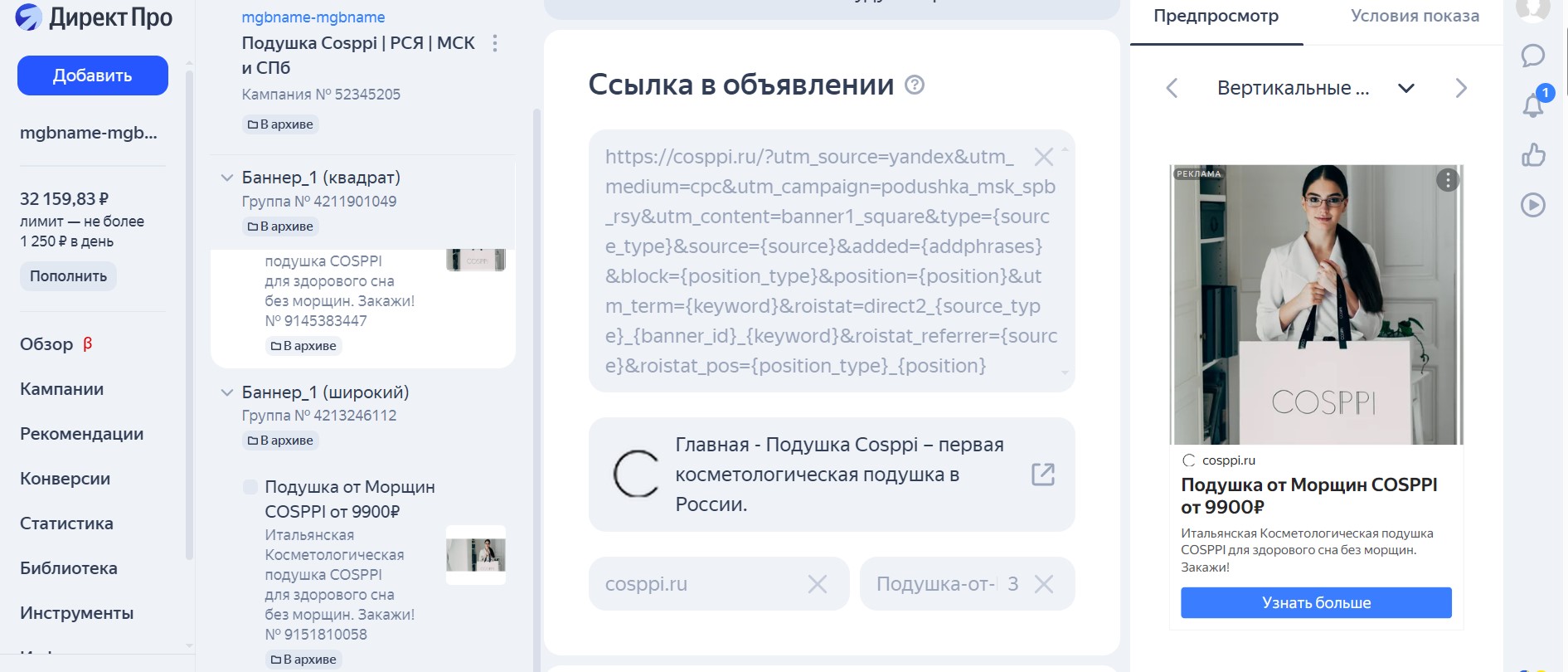Open the user profile avatar
The height and width of the screenshot is (672, 1568).
click(x=1533, y=8)
